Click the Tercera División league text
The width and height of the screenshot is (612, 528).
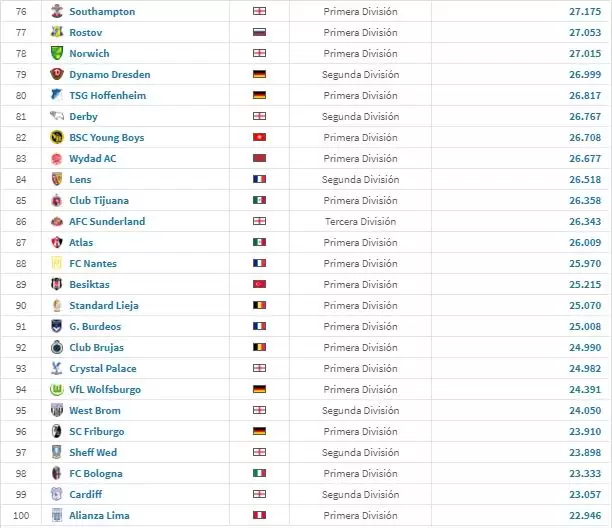360,221
